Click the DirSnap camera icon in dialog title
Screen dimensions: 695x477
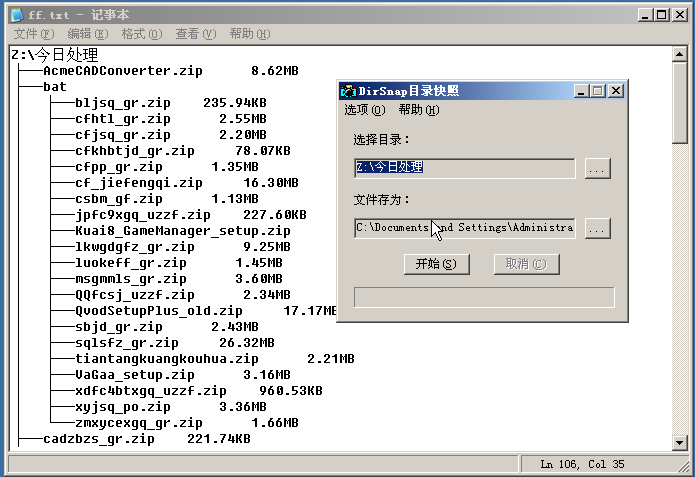348,91
